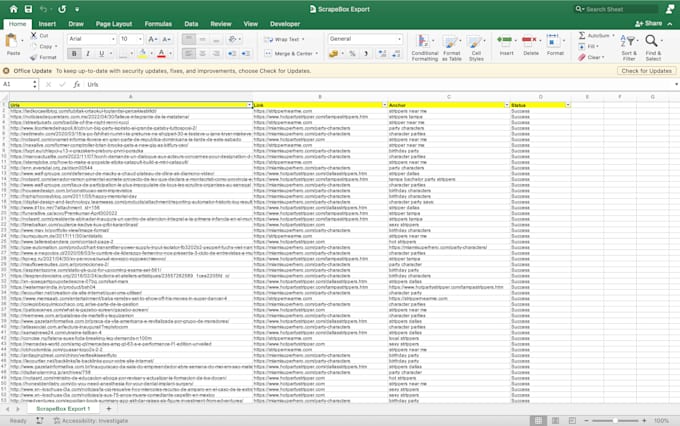
Task: Open Conditional Formatting
Action: tap(425, 47)
